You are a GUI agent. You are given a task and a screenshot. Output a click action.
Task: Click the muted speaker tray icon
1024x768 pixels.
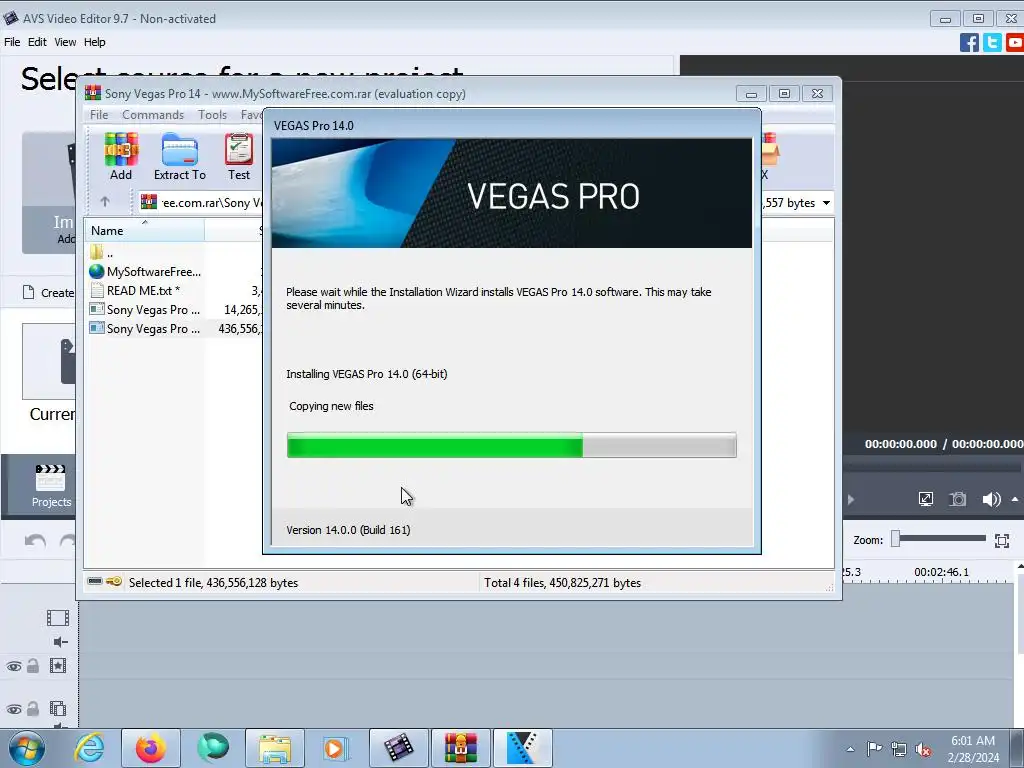tap(923, 749)
